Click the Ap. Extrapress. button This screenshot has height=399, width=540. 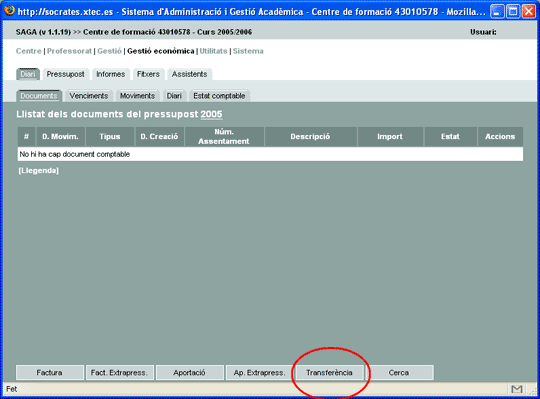pyautogui.click(x=259, y=372)
